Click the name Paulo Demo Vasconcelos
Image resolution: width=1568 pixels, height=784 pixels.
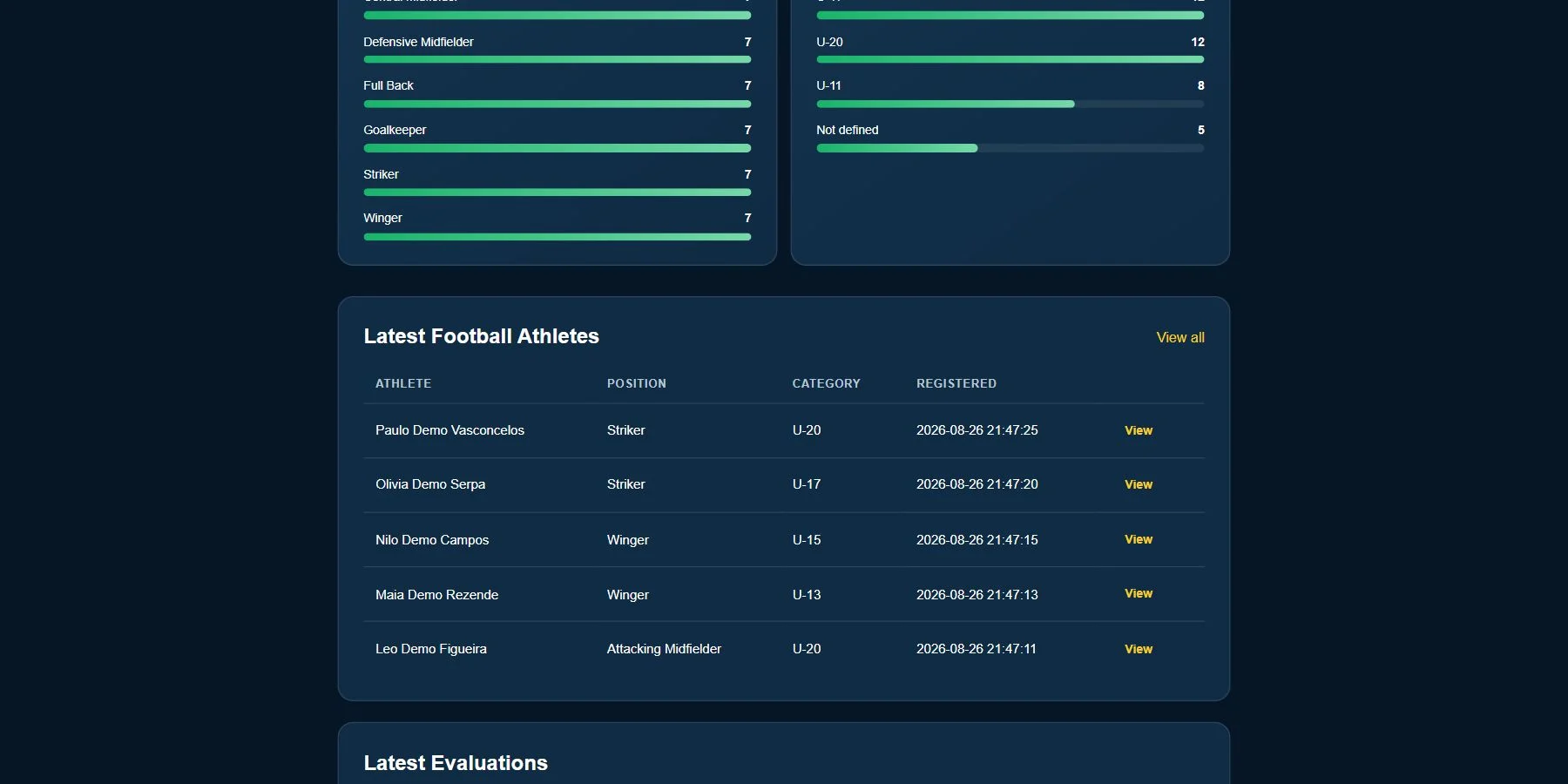pyautogui.click(x=449, y=430)
